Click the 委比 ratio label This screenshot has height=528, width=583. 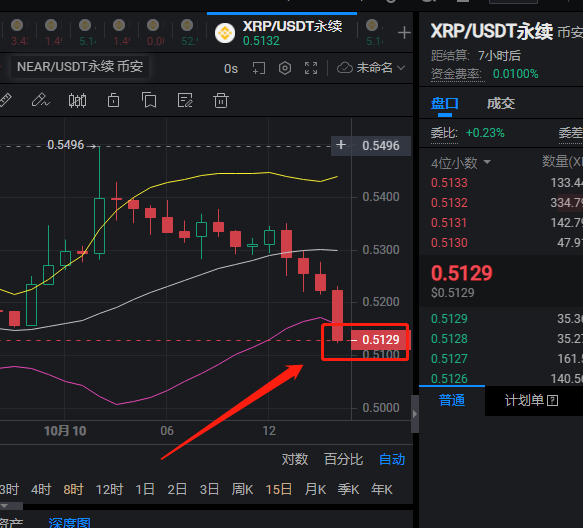click(444, 133)
